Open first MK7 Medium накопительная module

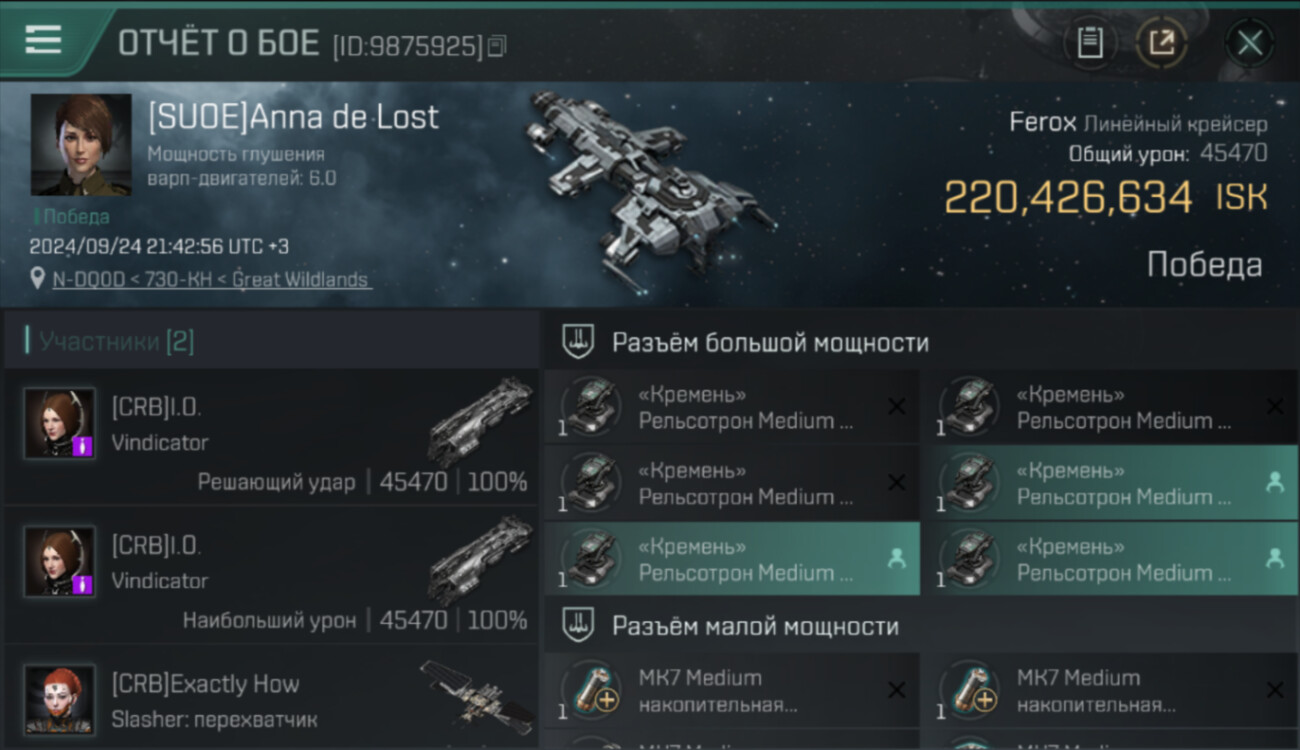pos(732,690)
